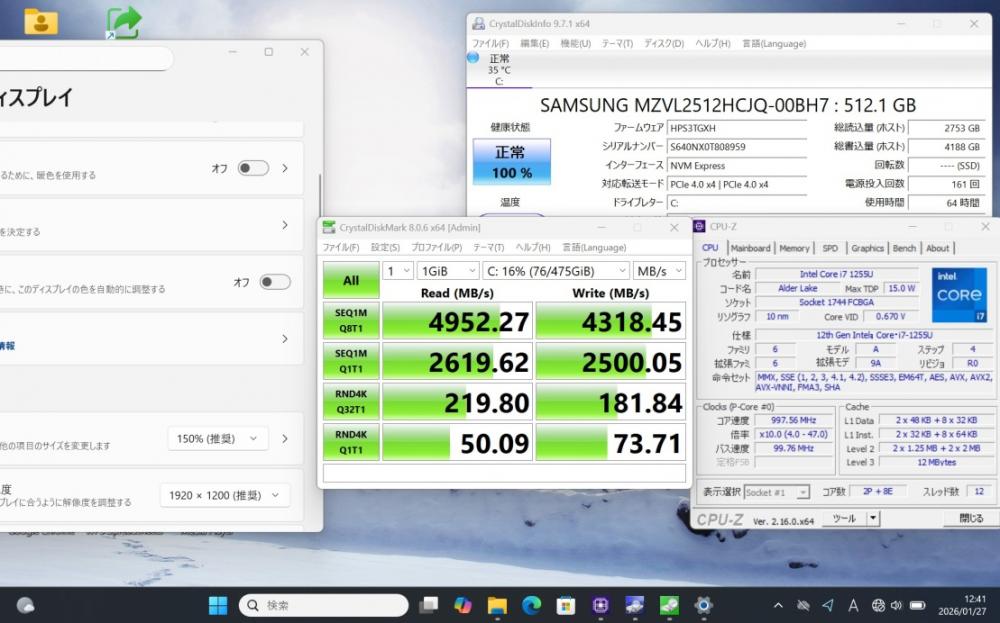Screen dimensions: 1000x623
Task: Open the 1920 × 1200 resolution dropdown
Action: pyautogui.click(x=225, y=495)
